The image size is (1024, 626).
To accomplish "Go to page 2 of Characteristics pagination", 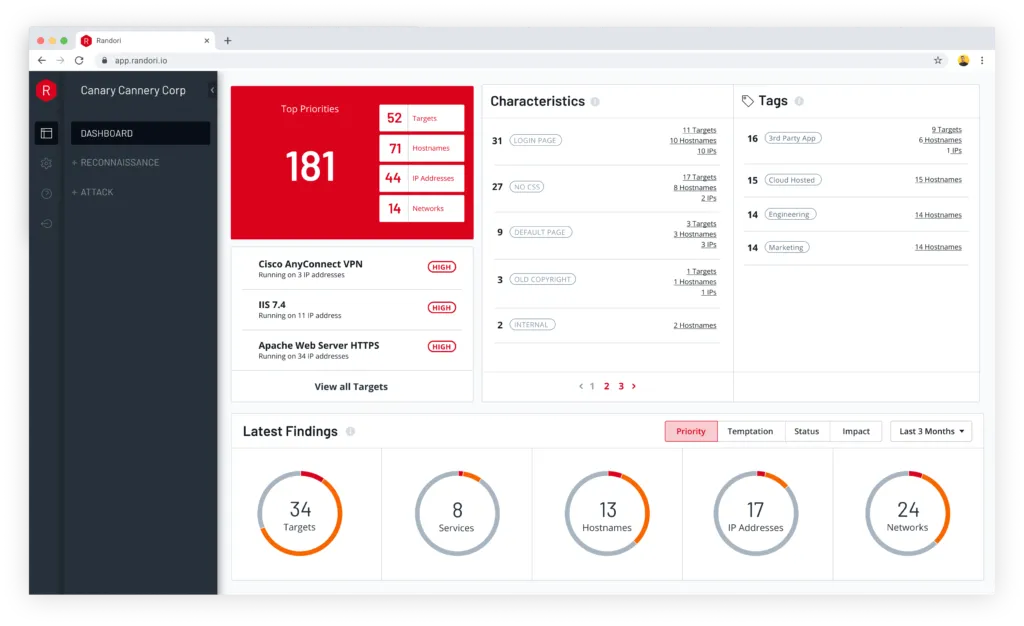I will [606, 385].
